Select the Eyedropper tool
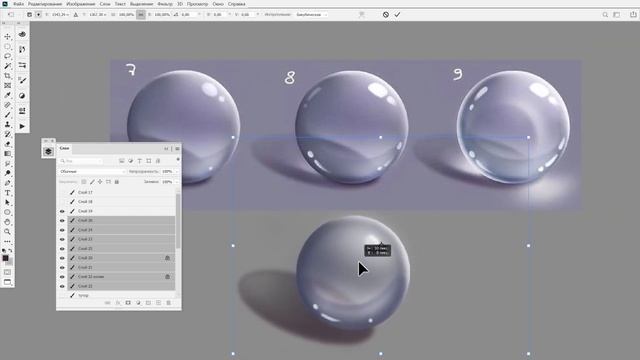The image size is (640, 360). pyautogui.click(x=7, y=96)
